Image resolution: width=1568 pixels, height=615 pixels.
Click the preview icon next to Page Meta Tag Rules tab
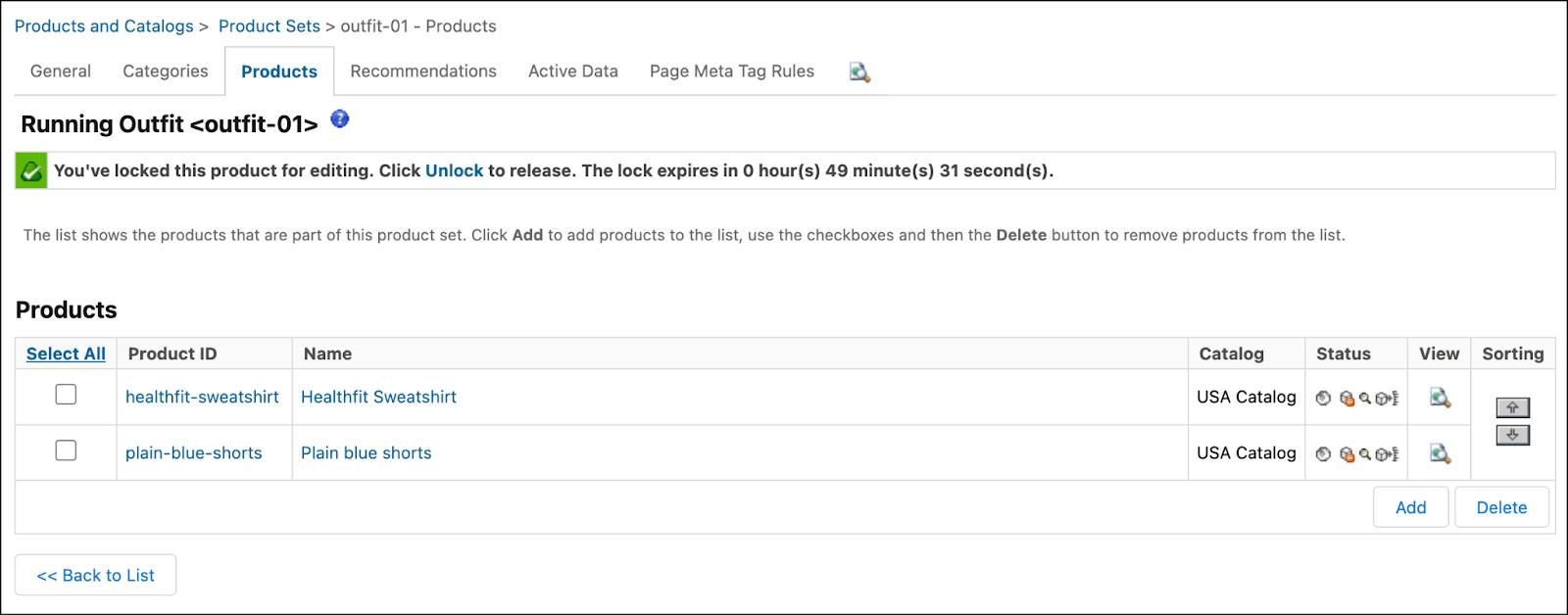pos(859,71)
